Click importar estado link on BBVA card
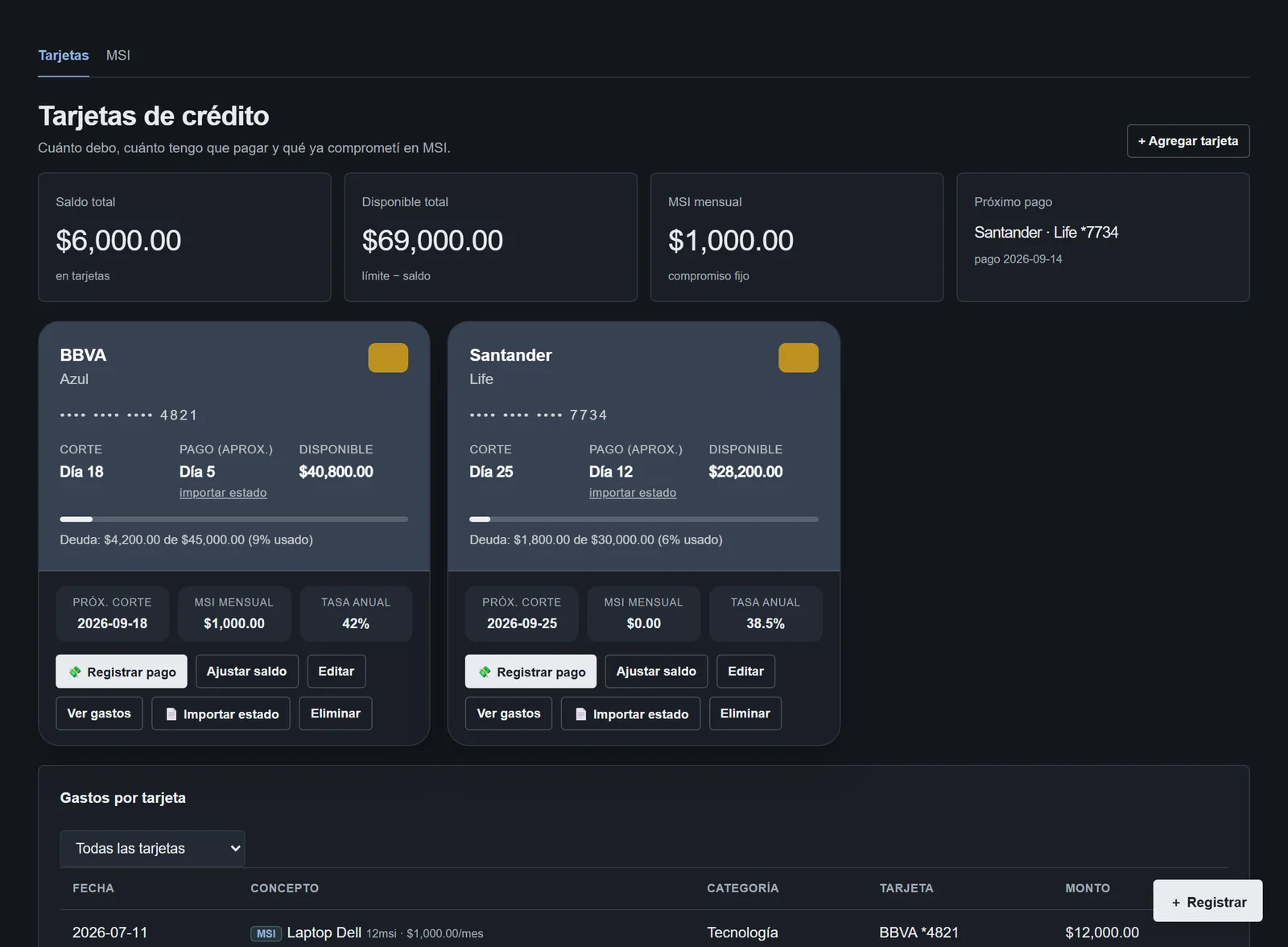Viewport: 1288px width, 947px height. tap(223, 493)
